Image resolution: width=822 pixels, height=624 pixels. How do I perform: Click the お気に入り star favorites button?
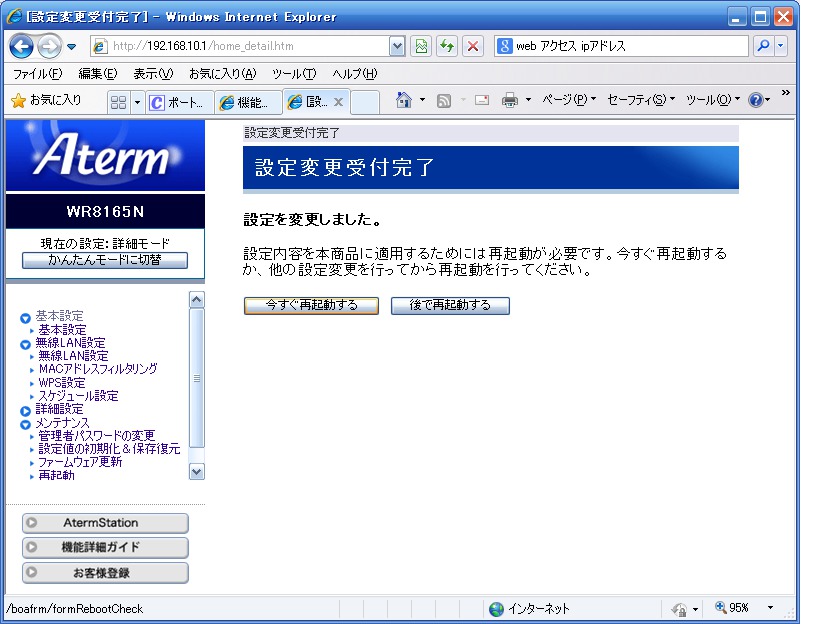46,100
